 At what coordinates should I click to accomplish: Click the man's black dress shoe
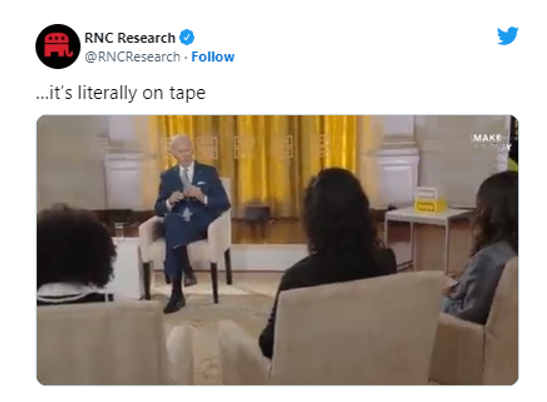[175, 304]
